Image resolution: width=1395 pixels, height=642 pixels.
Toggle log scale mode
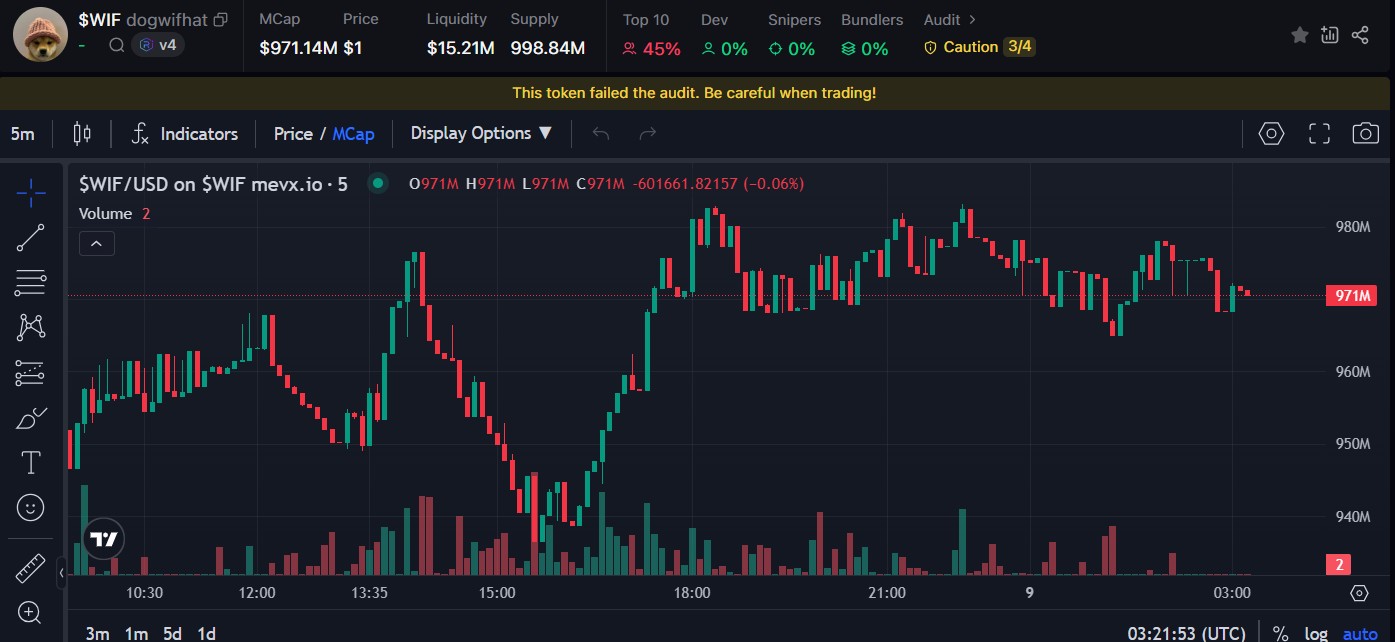tap(1316, 633)
